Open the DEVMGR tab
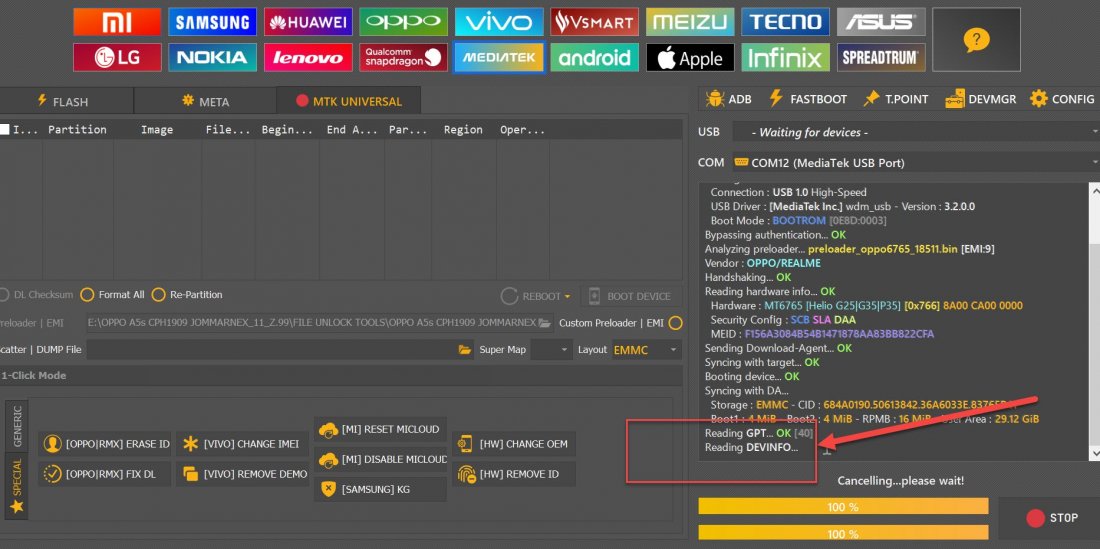The width and height of the screenshot is (1100, 549). pos(980,99)
